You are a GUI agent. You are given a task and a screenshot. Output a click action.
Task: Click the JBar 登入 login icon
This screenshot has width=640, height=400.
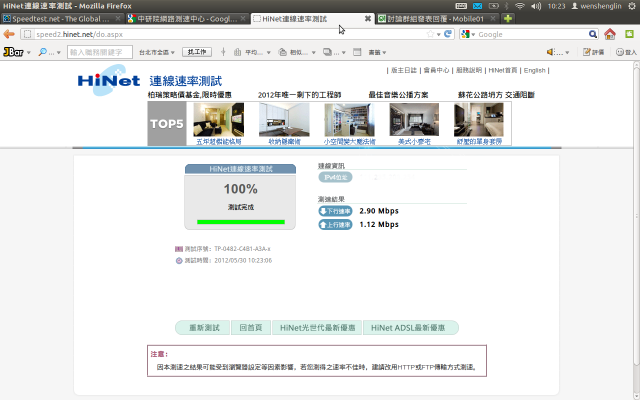pos(626,52)
